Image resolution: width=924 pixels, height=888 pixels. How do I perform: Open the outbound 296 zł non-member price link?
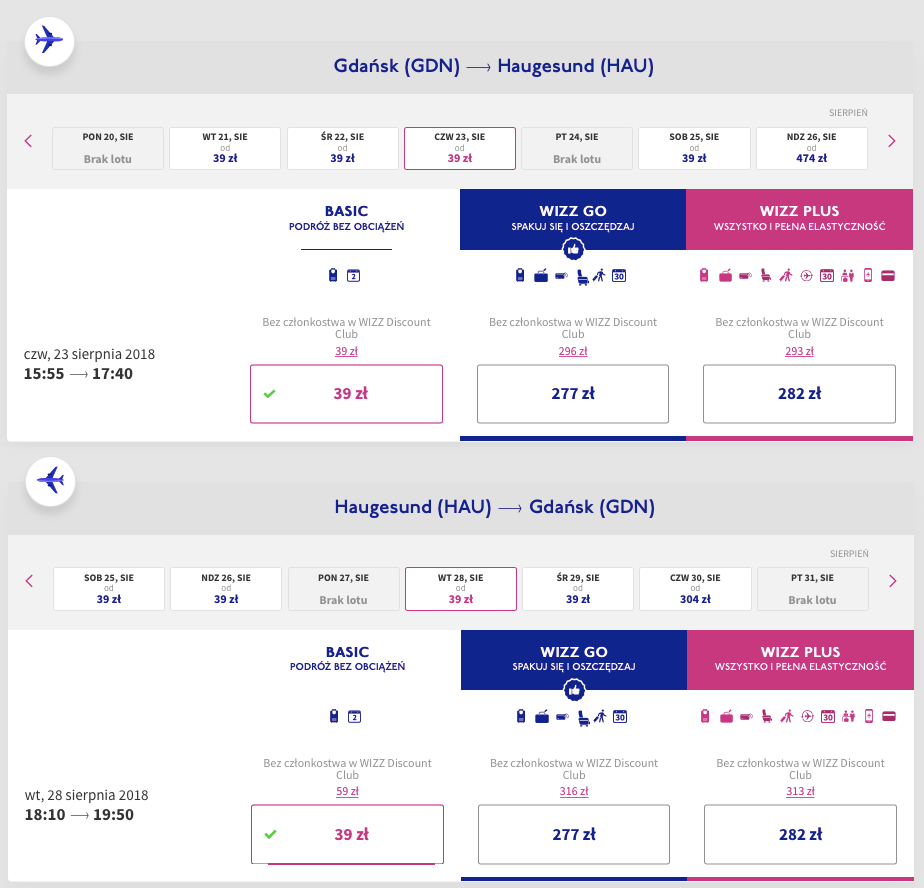click(573, 351)
